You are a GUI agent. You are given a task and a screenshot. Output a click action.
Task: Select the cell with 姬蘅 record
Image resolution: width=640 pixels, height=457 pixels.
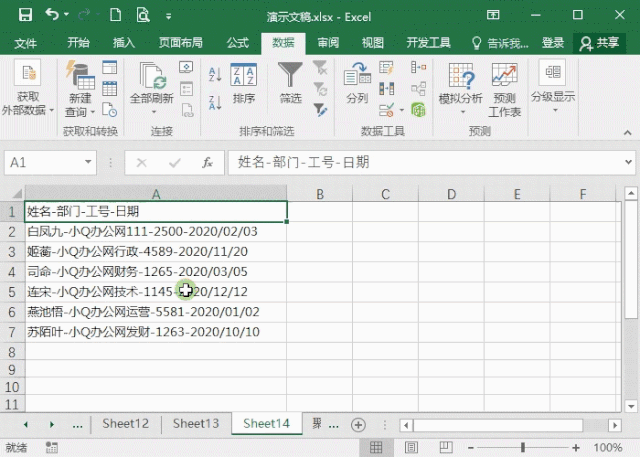coord(156,252)
